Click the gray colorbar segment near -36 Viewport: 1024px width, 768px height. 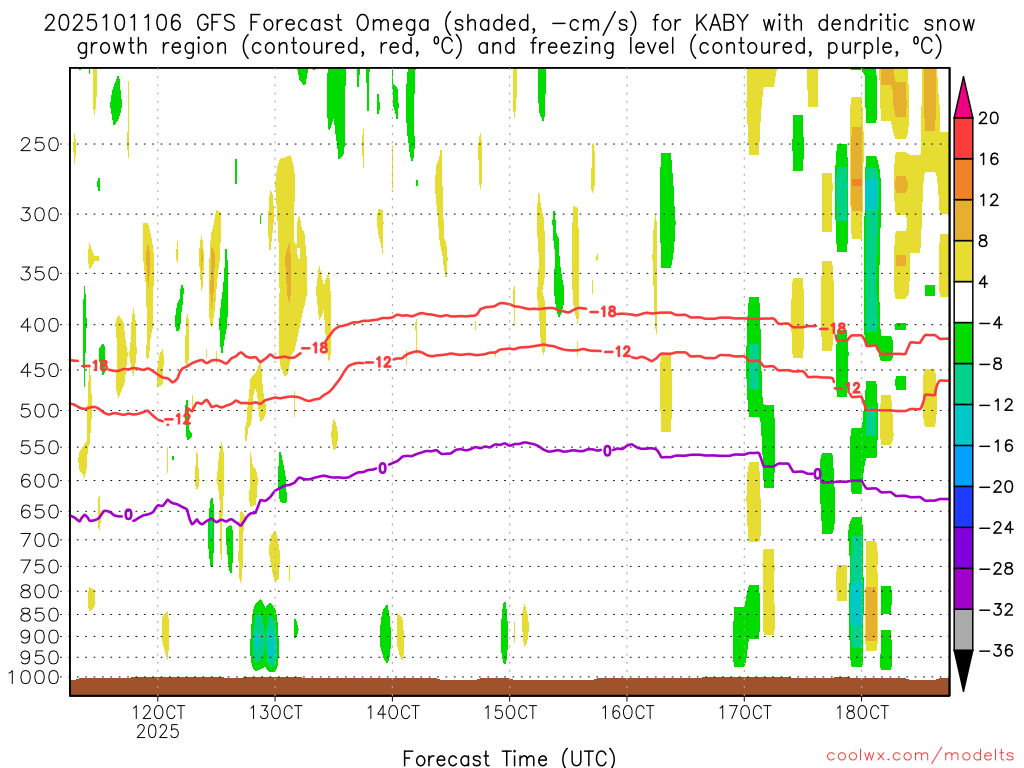pos(963,630)
